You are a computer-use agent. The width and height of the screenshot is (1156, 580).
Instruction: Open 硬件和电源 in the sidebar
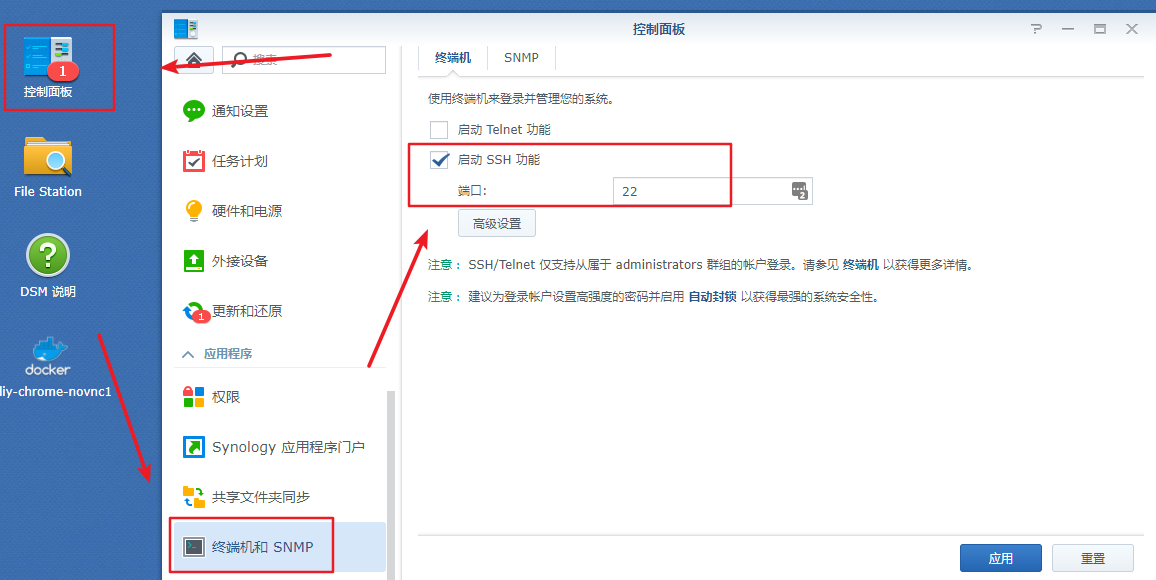[x=280, y=211]
